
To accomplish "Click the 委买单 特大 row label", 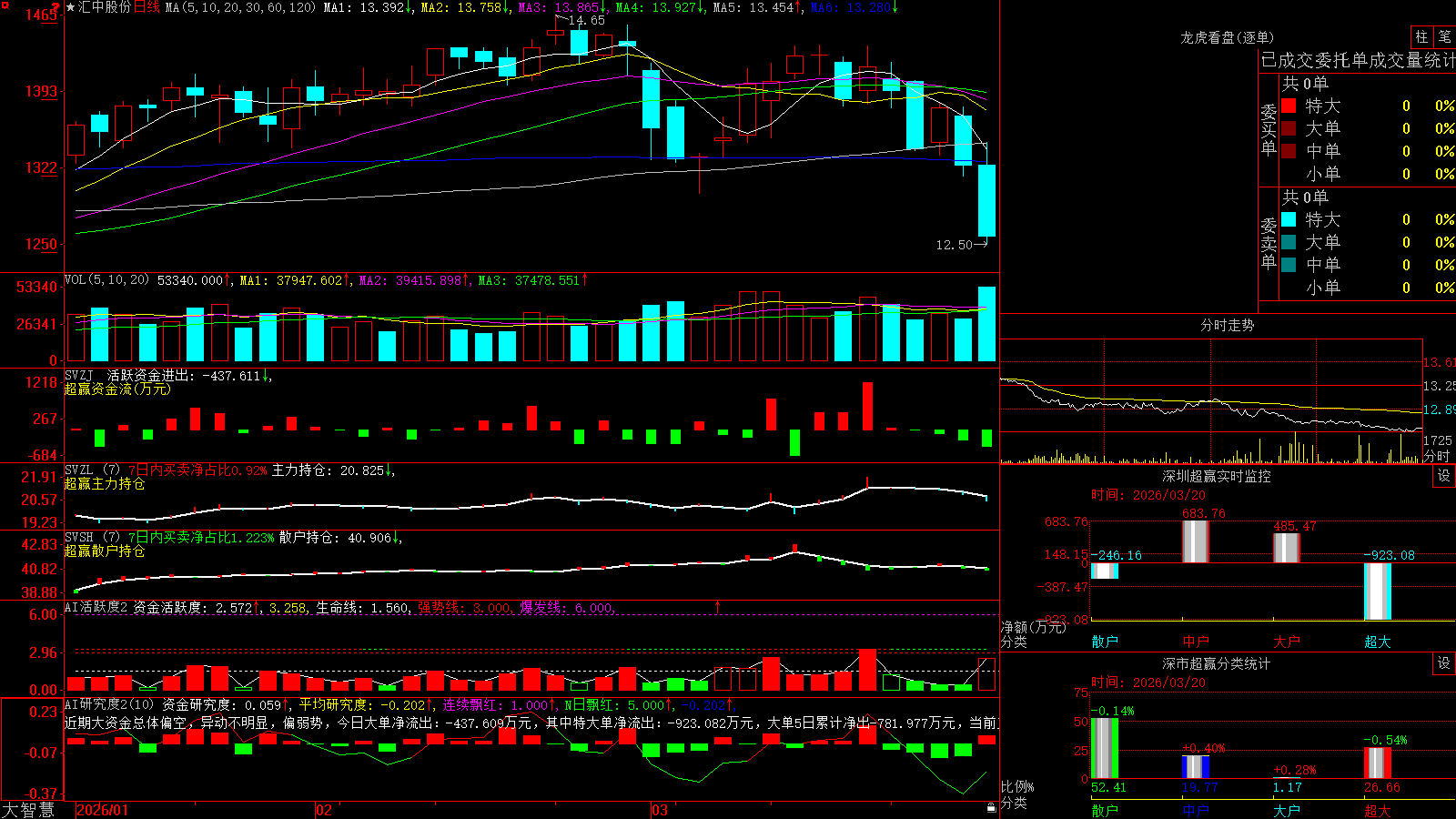I will (x=1322, y=106).
